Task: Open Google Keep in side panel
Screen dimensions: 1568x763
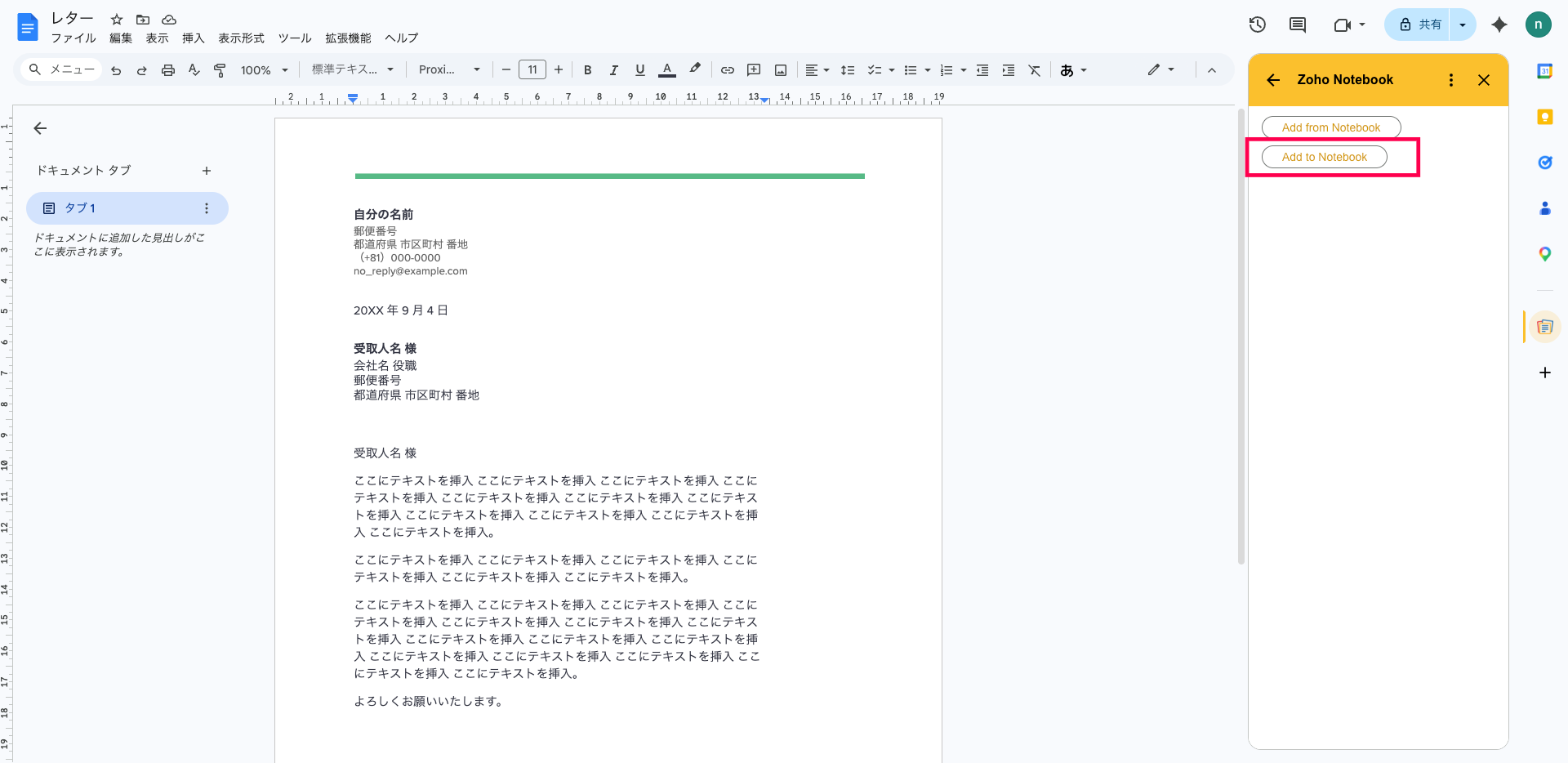Action: pos(1544,117)
